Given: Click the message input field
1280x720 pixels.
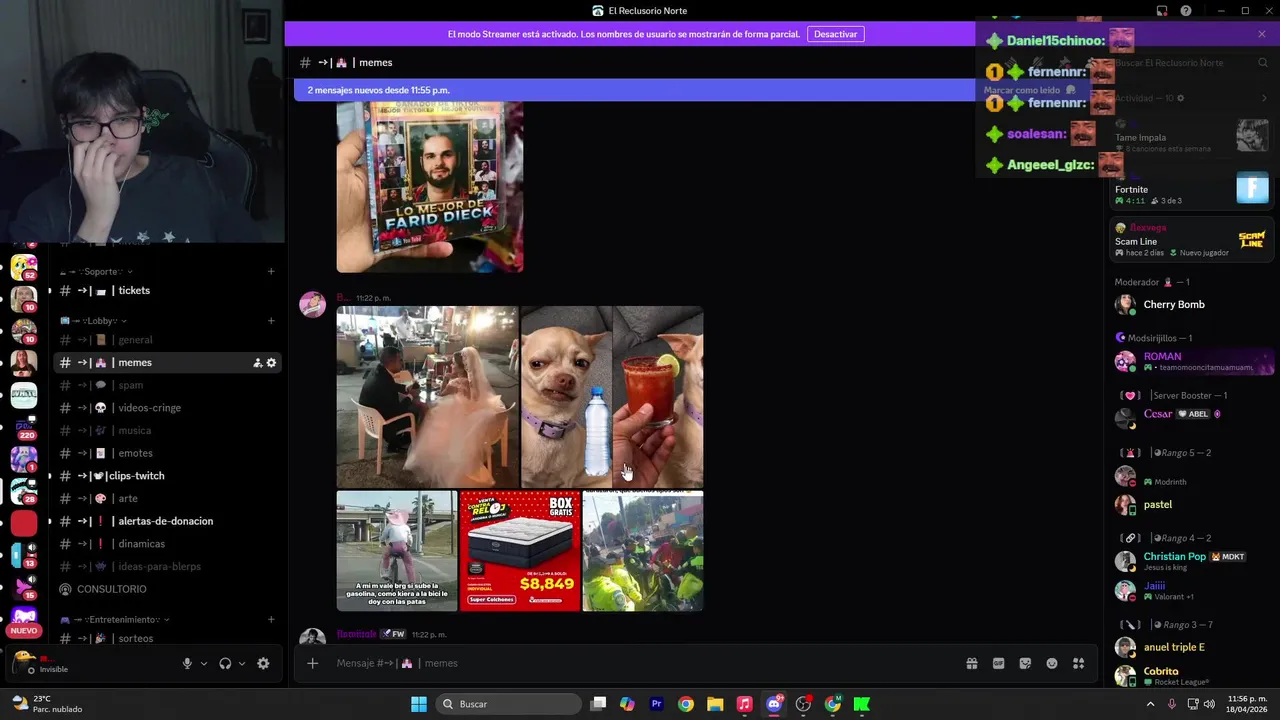Looking at the screenshot, I should click(x=640, y=663).
